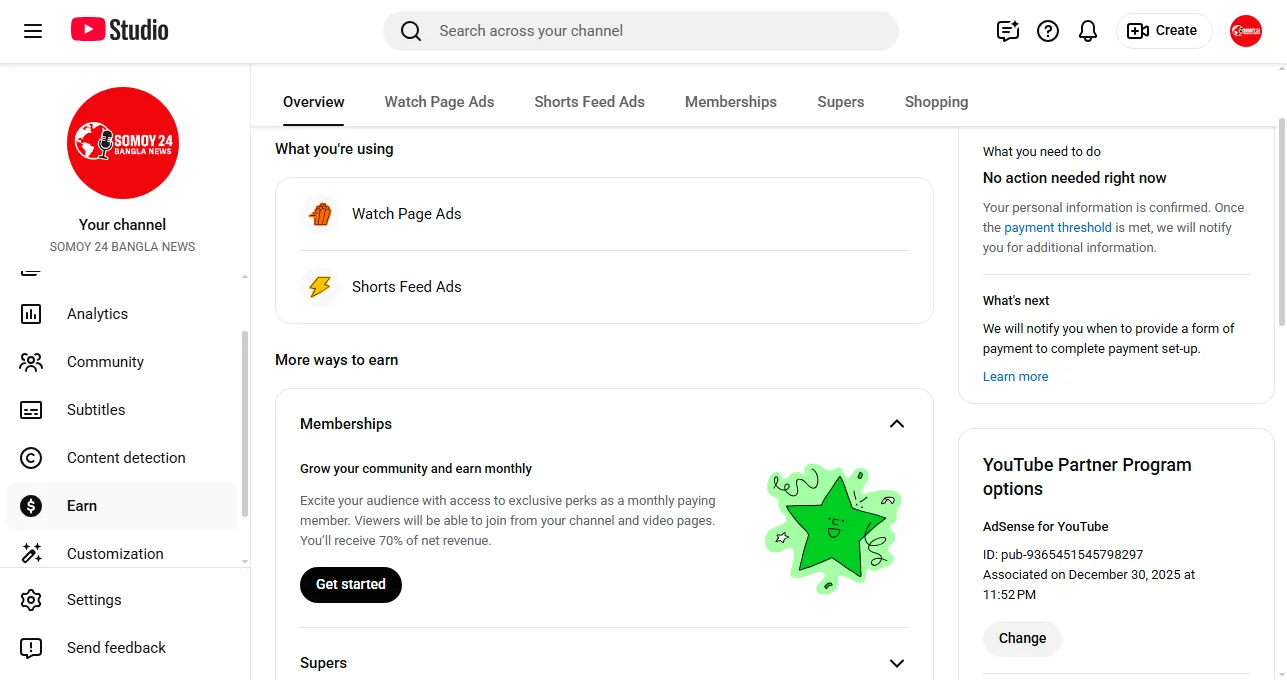This screenshot has width=1287, height=680.
Task: Click the Watch Page Ads row label
Action: [x=407, y=214]
